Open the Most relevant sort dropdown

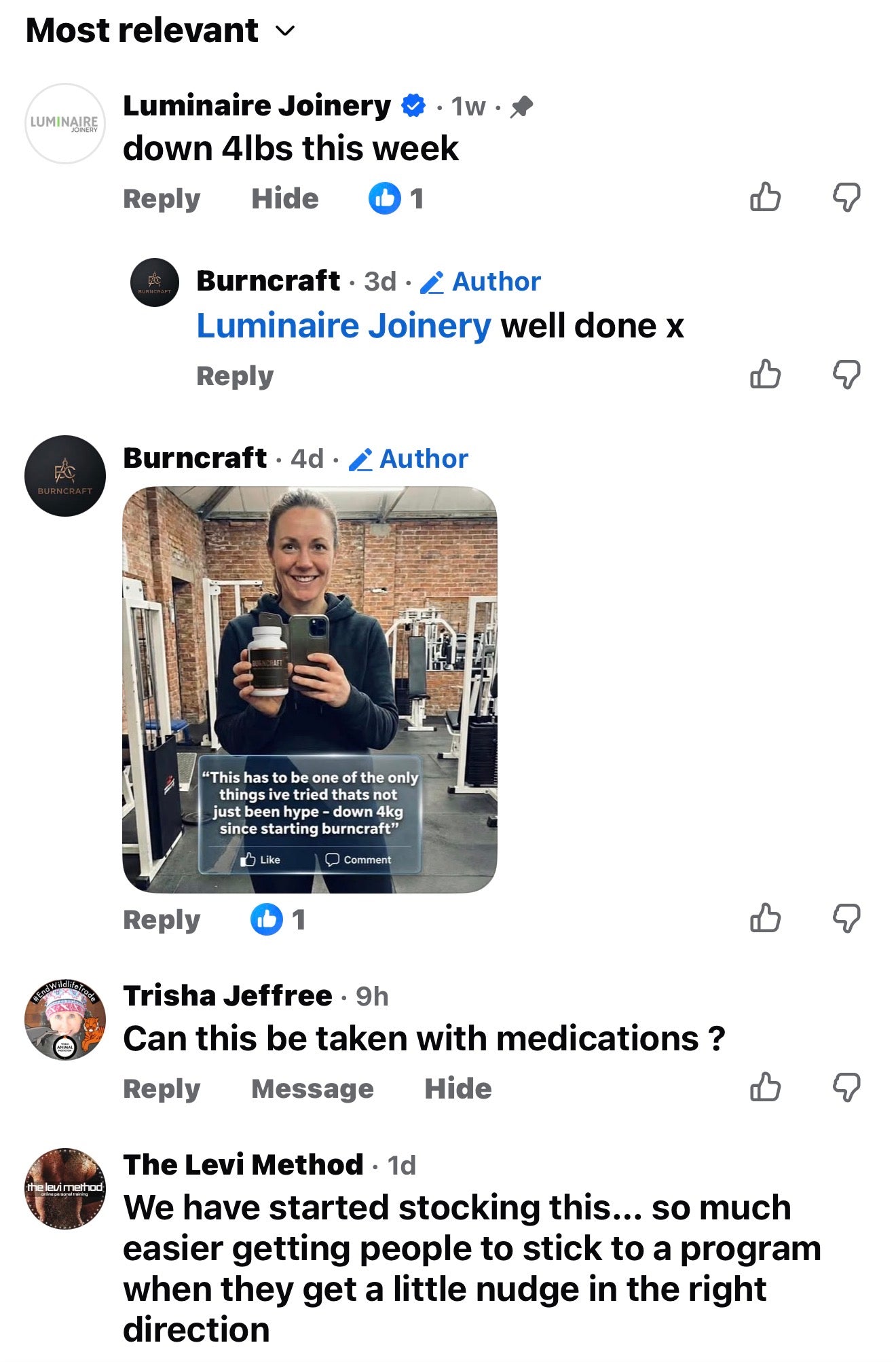(x=161, y=31)
